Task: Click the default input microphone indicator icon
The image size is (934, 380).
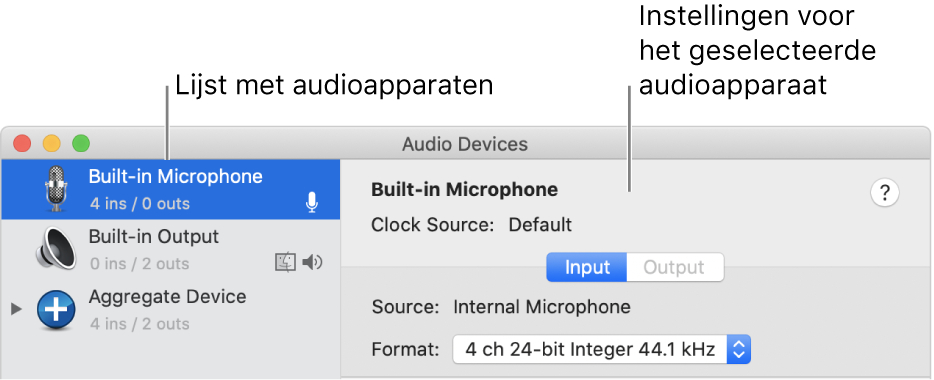Action: pyautogui.click(x=312, y=203)
